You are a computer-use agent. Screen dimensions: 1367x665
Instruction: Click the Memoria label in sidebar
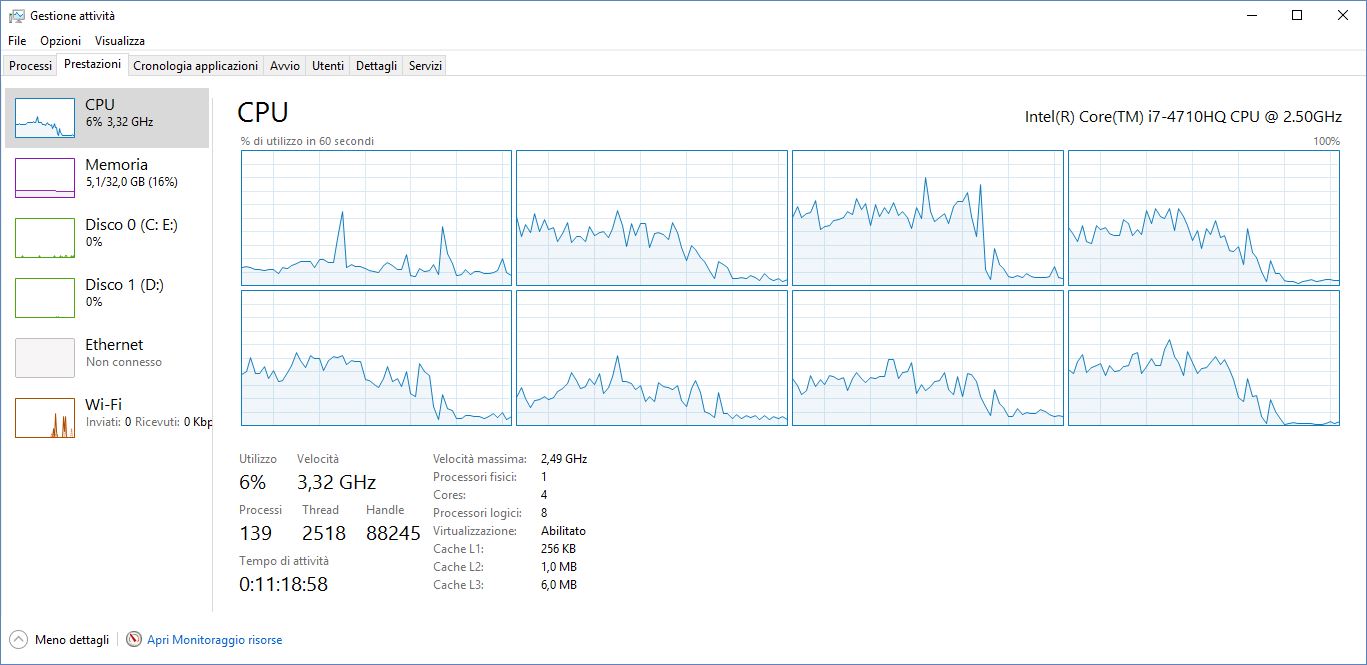point(116,165)
